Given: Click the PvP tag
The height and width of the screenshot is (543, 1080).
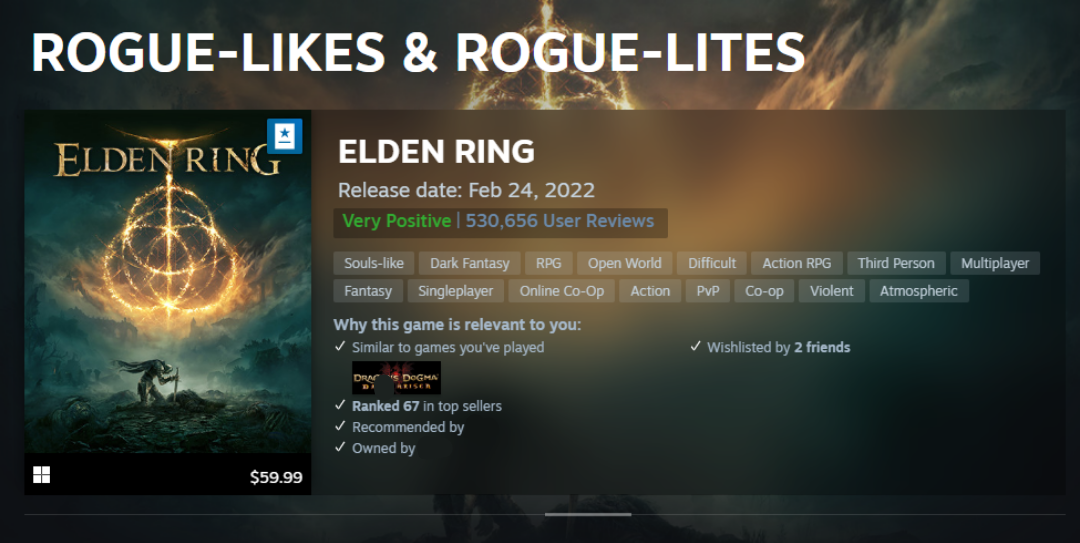Looking at the screenshot, I should [708, 291].
